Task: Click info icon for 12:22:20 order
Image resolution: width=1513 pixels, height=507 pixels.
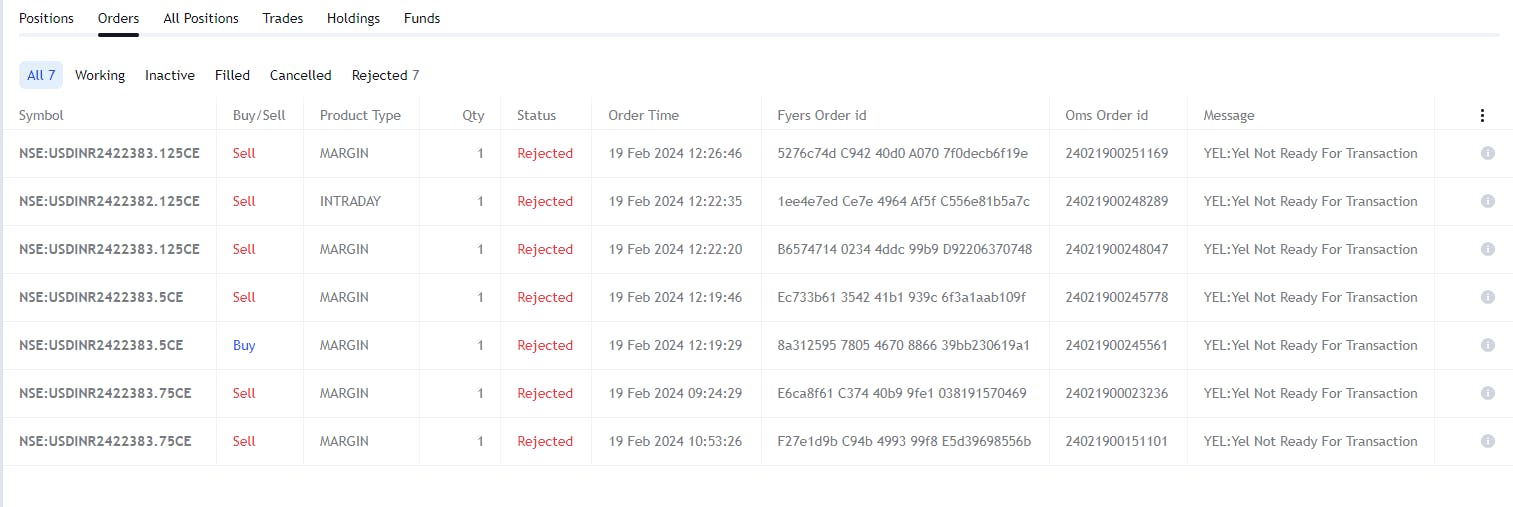Action: (1487, 249)
